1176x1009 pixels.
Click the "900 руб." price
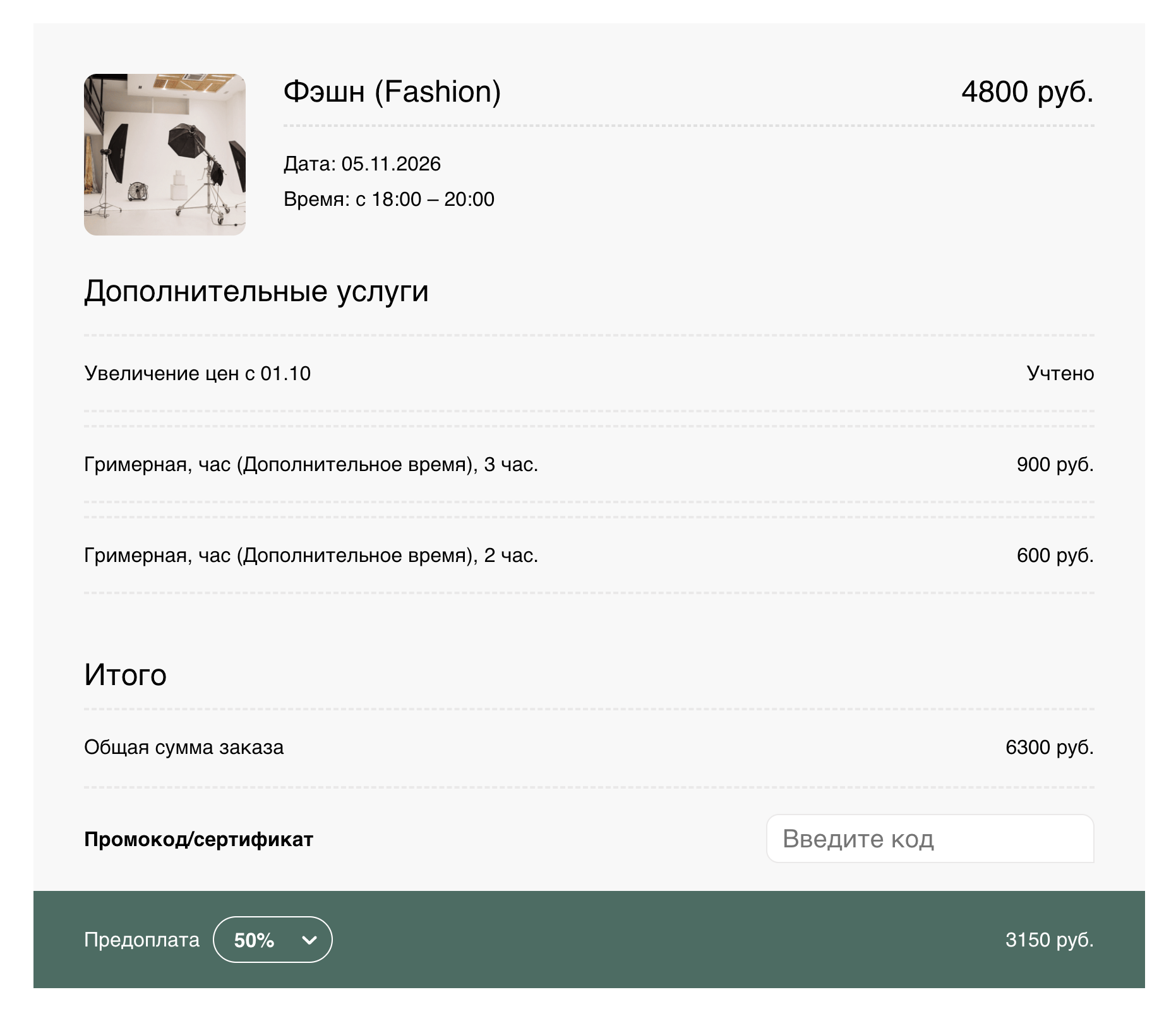coord(1055,464)
